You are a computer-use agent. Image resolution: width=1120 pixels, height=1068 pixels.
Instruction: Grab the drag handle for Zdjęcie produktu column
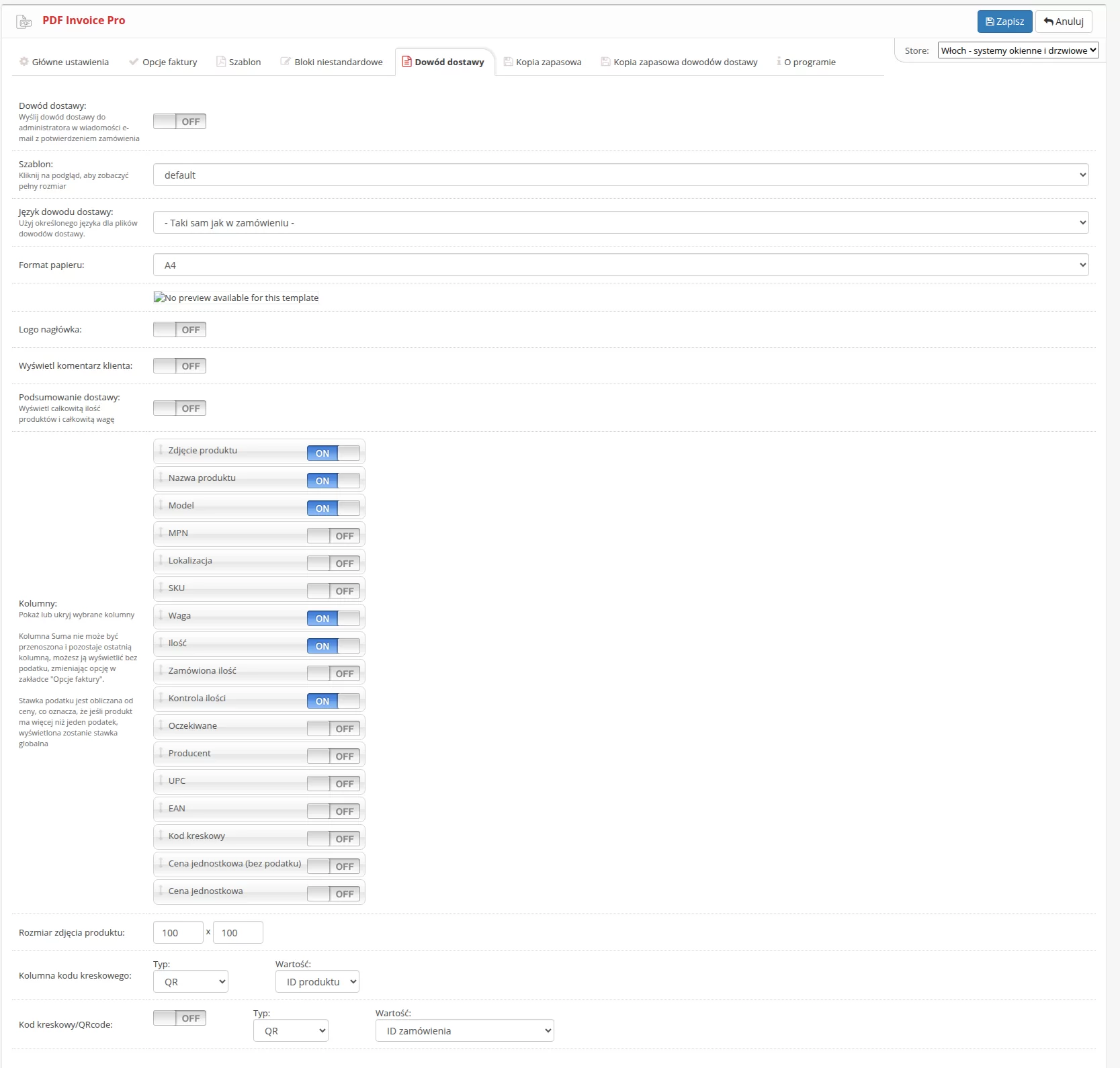point(161,450)
